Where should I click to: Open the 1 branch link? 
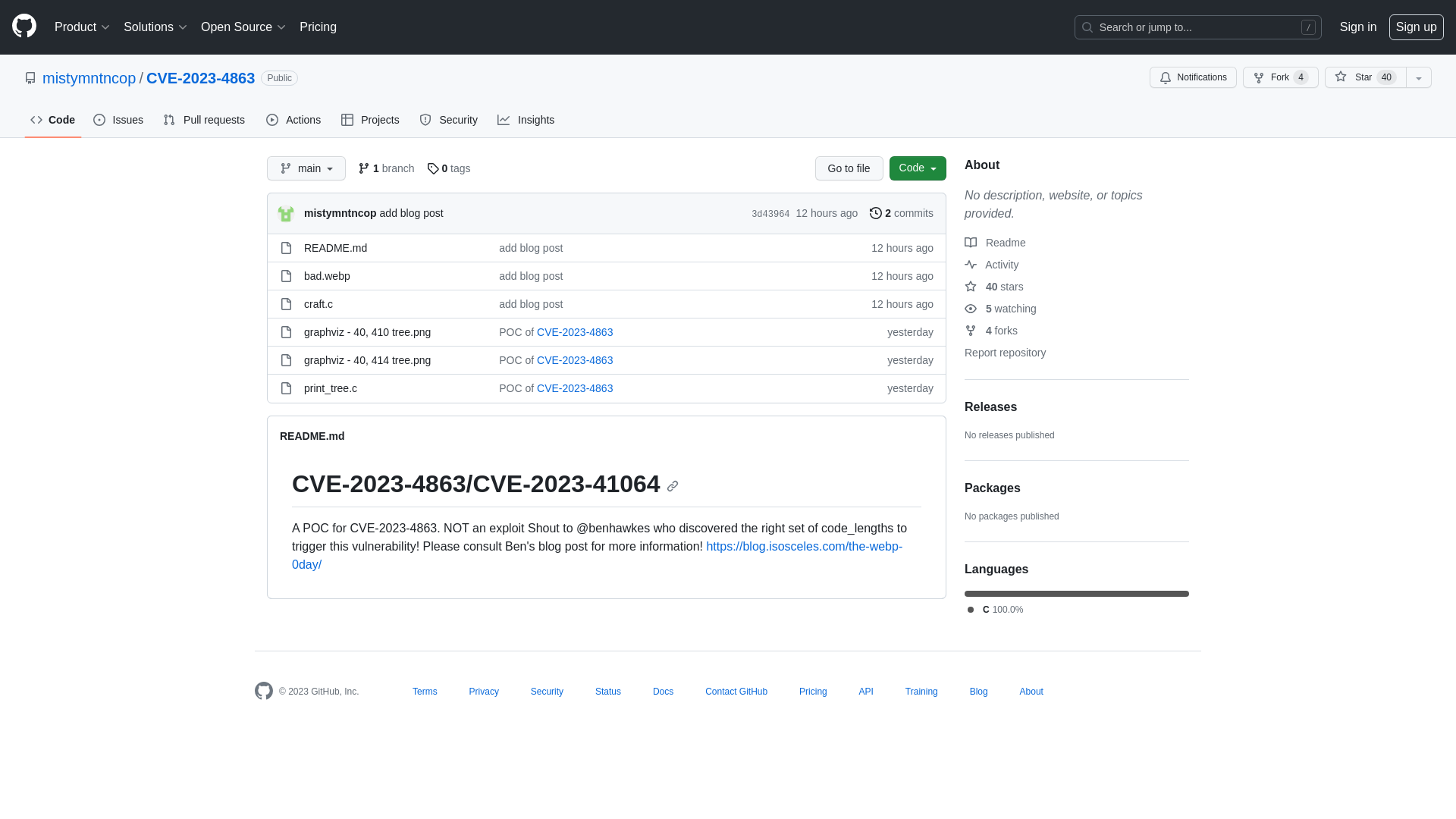coord(386,168)
